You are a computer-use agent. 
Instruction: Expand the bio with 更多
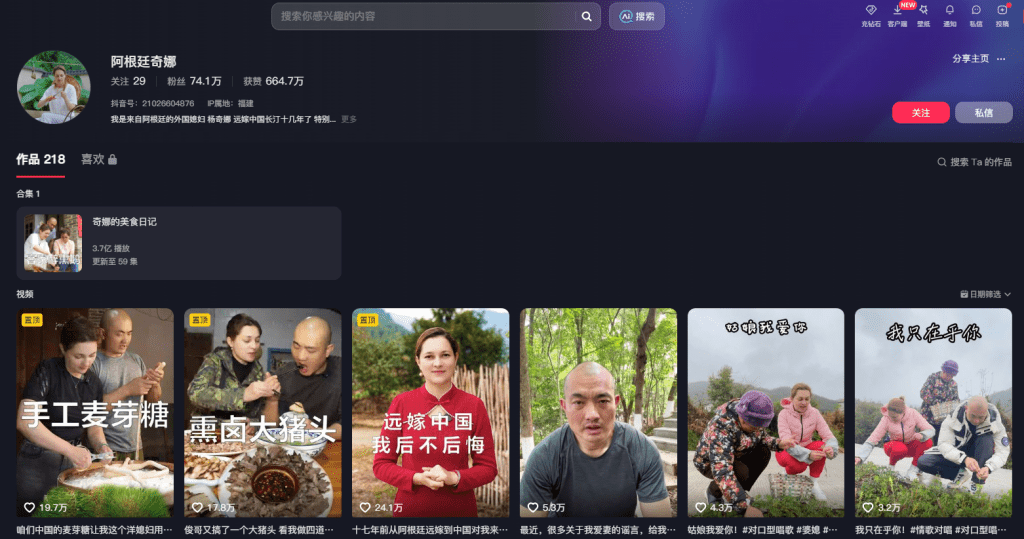point(349,119)
